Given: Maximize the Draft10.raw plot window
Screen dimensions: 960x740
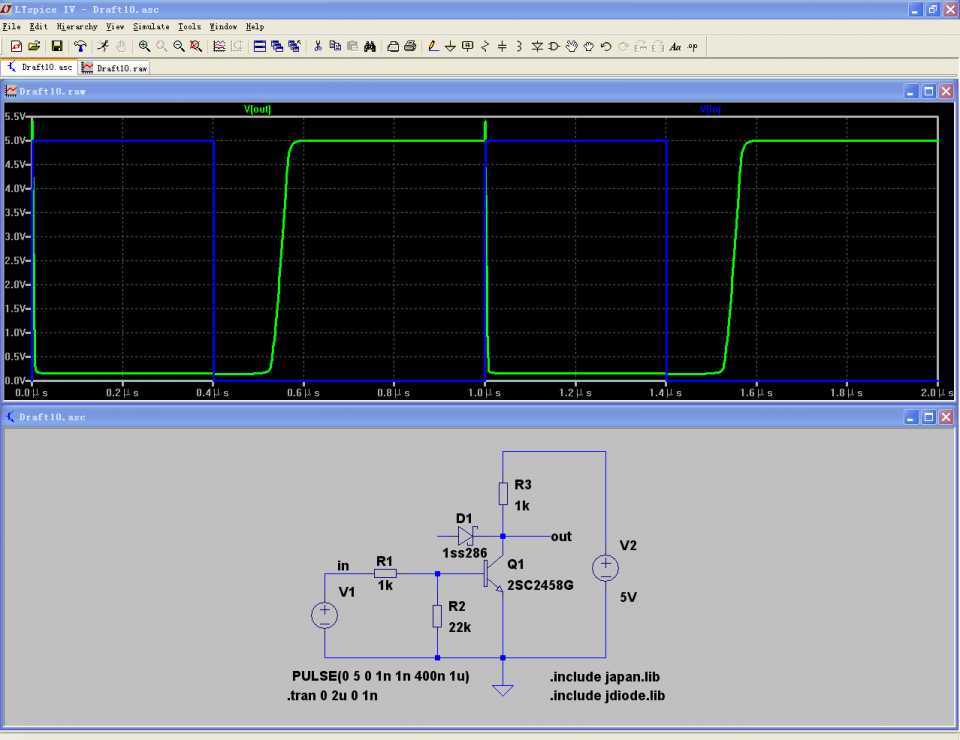Looking at the screenshot, I should pyautogui.click(x=928, y=91).
